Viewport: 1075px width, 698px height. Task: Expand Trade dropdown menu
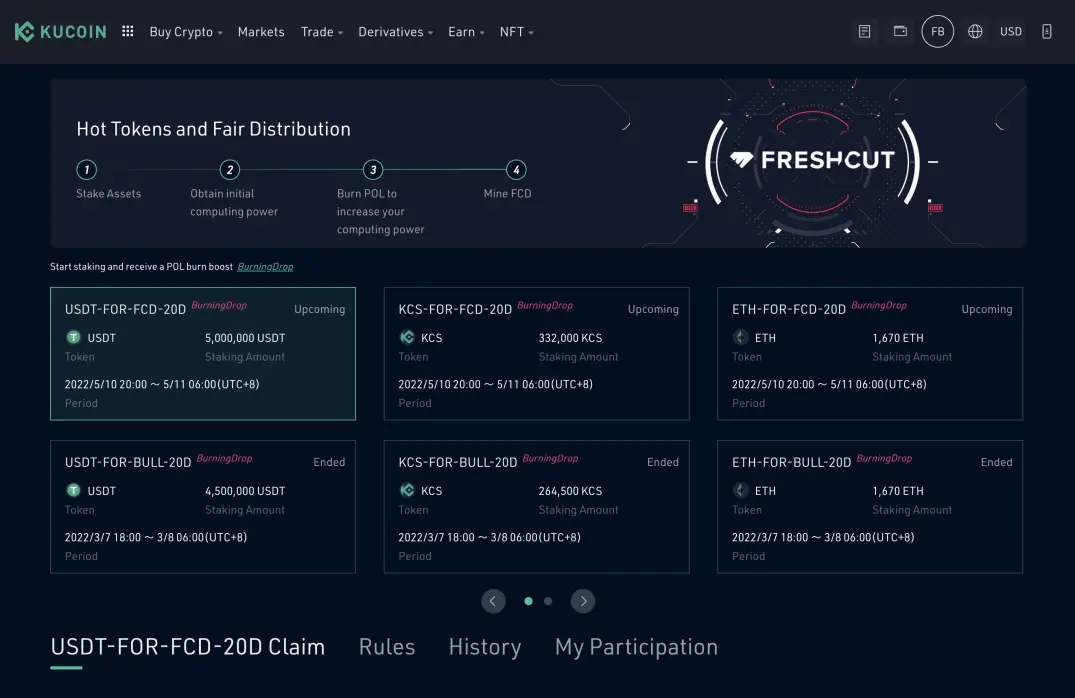click(x=322, y=32)
